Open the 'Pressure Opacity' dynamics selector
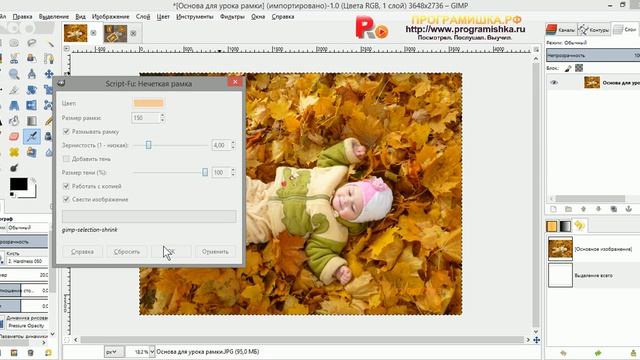Screen dimensions: 640x360 (26, 325)
